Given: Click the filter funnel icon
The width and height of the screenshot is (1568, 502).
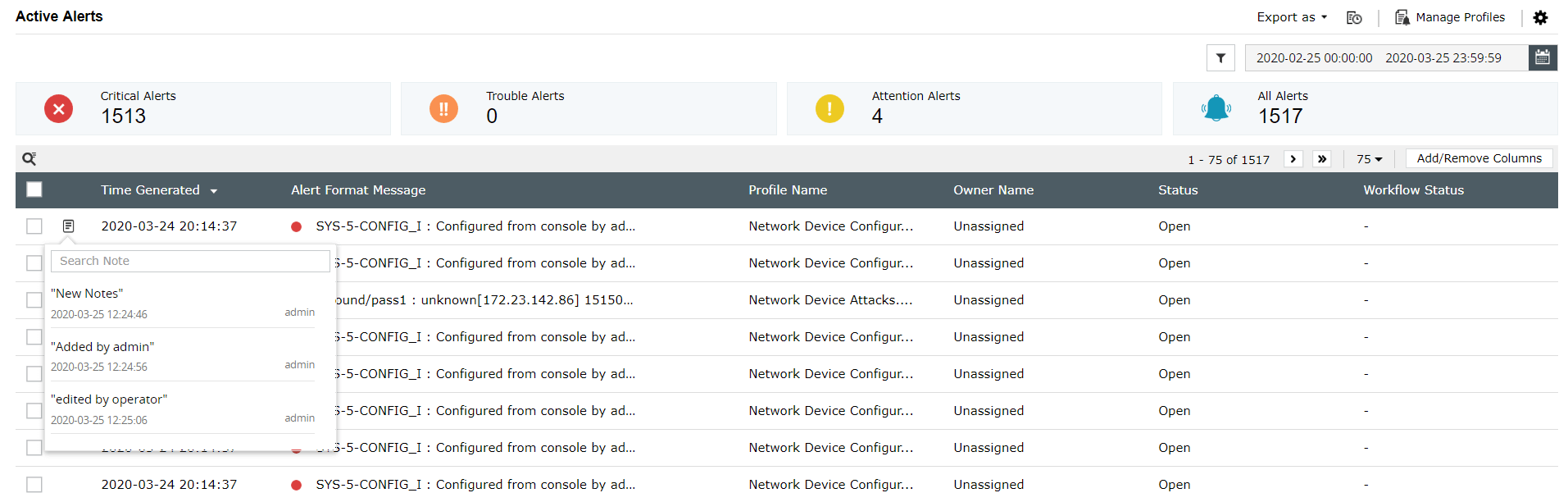Looking at the screenshot, I should (x=1220, y=58).
